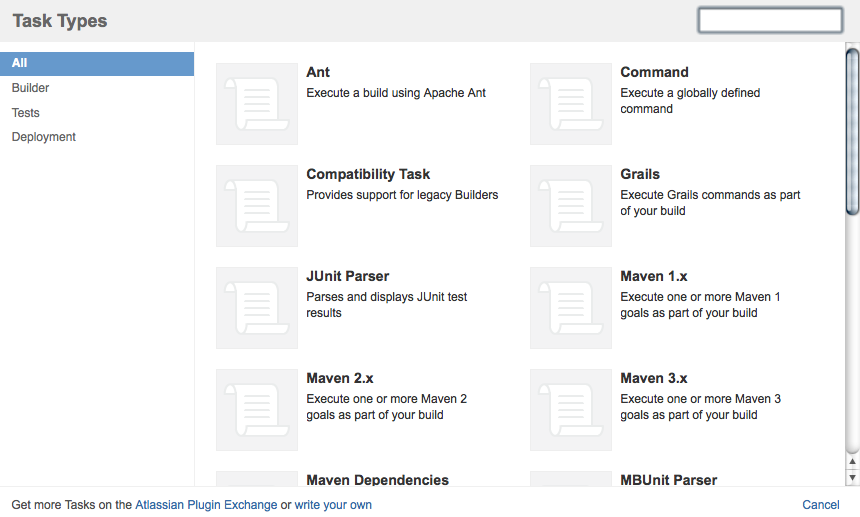Image resolution: width=860 pixels, height=517 pixels.
Task: Cancel the Task Types dialog
Action: point(820,505)
